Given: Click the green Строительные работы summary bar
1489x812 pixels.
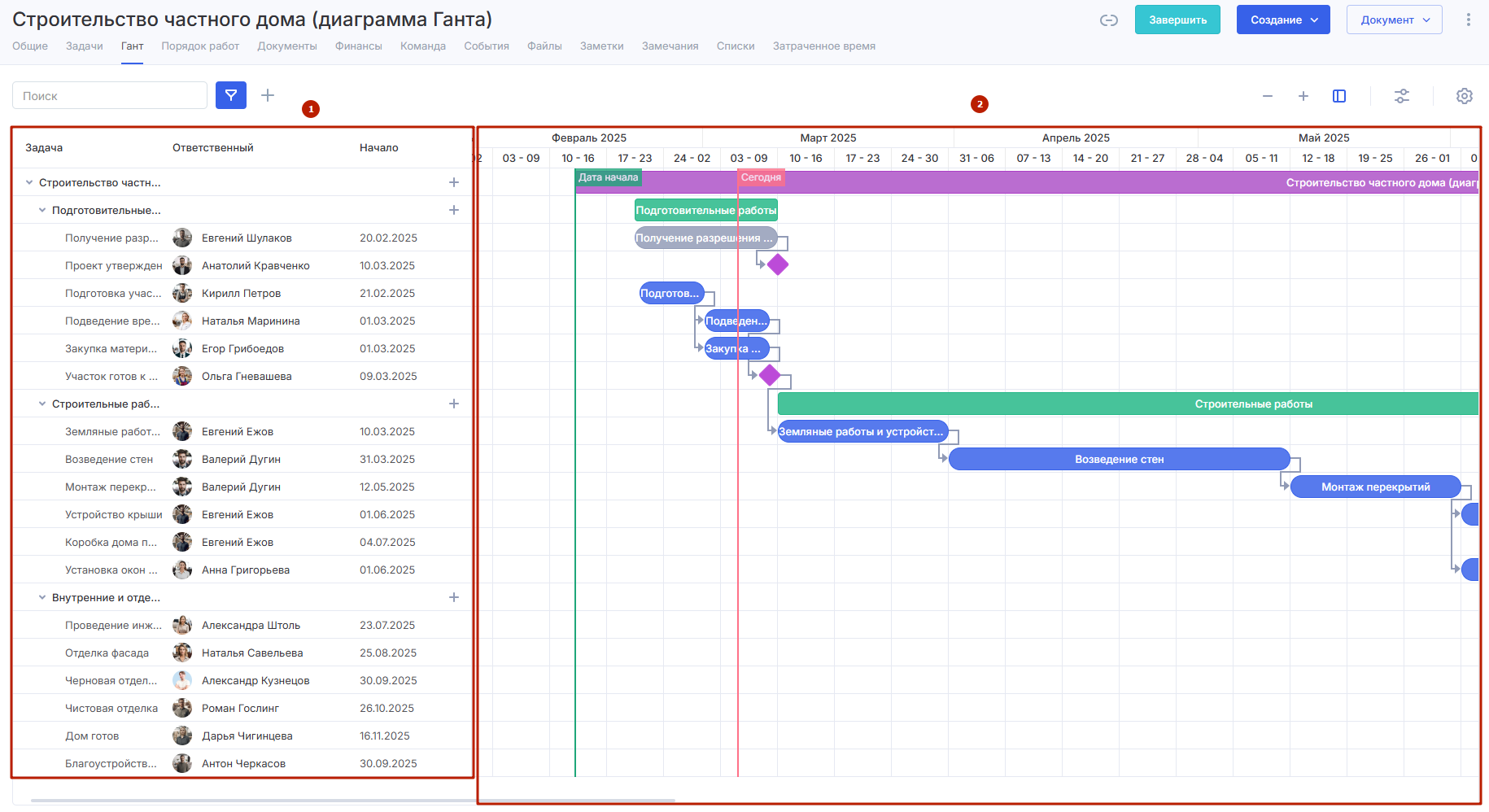Looking at the screenshot, I should (1128, 404).
